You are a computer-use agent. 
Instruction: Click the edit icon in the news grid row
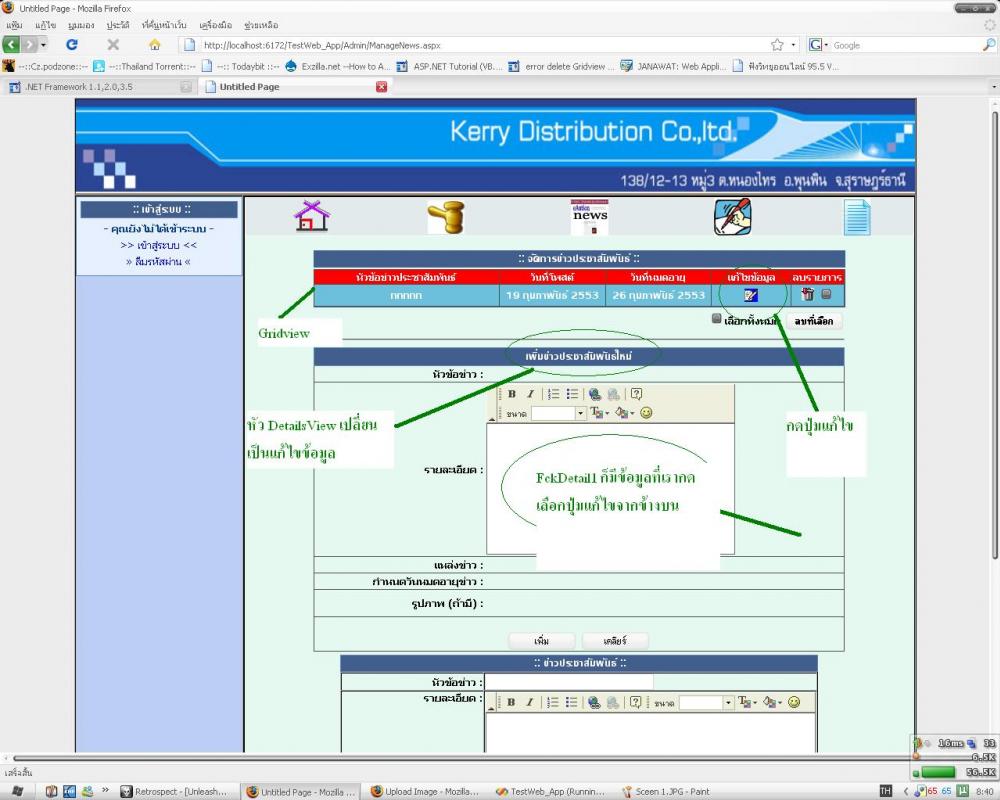tap(751, 295)
